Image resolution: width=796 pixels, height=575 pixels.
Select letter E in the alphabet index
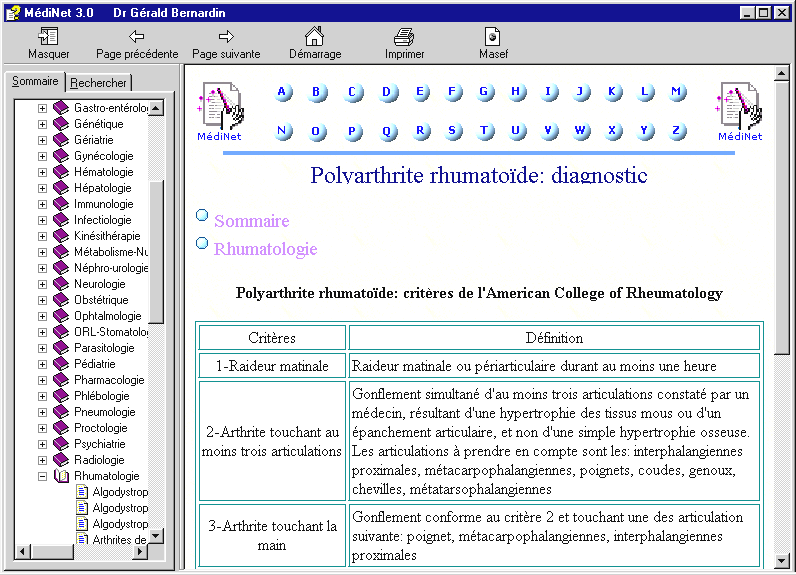point(420,92)
